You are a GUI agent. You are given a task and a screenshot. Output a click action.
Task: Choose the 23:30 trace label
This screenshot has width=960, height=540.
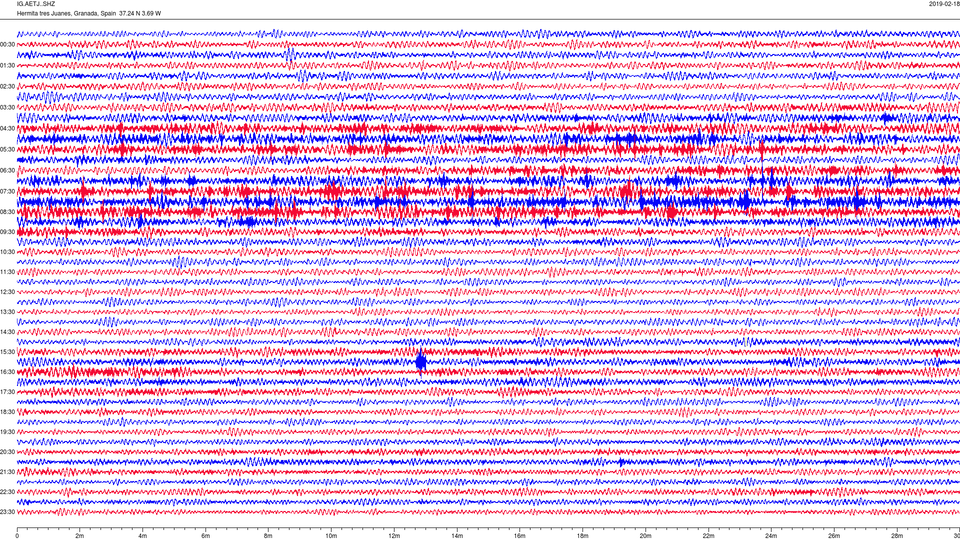[7, 512]
